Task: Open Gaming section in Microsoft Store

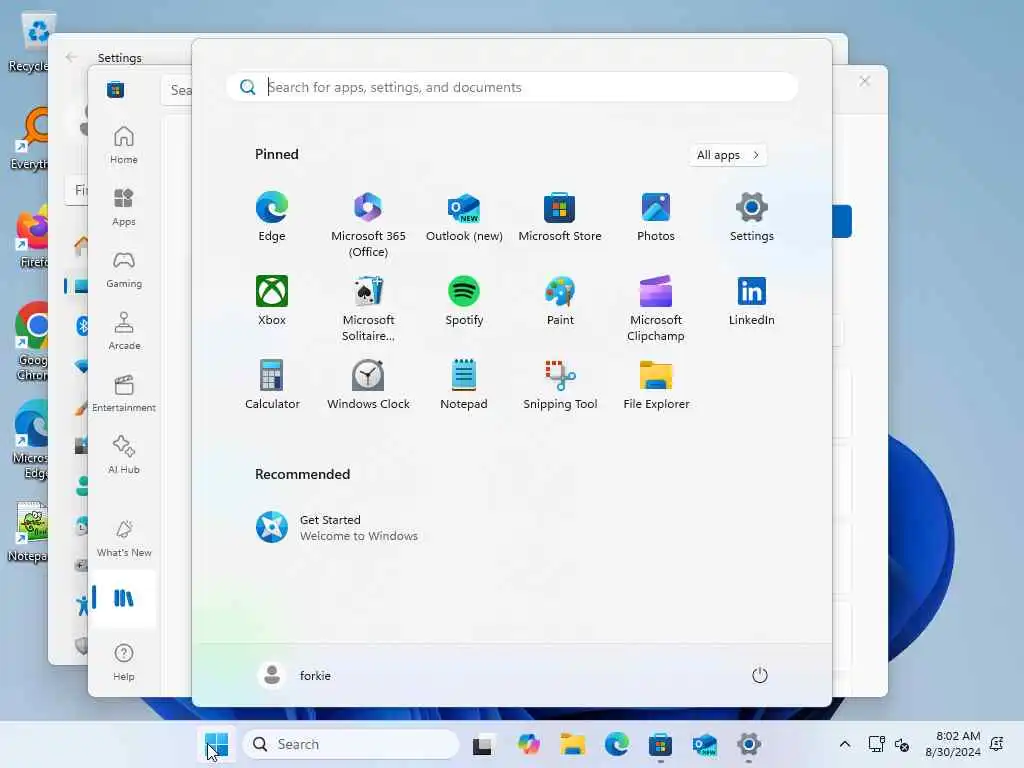Action: [123, 269]
